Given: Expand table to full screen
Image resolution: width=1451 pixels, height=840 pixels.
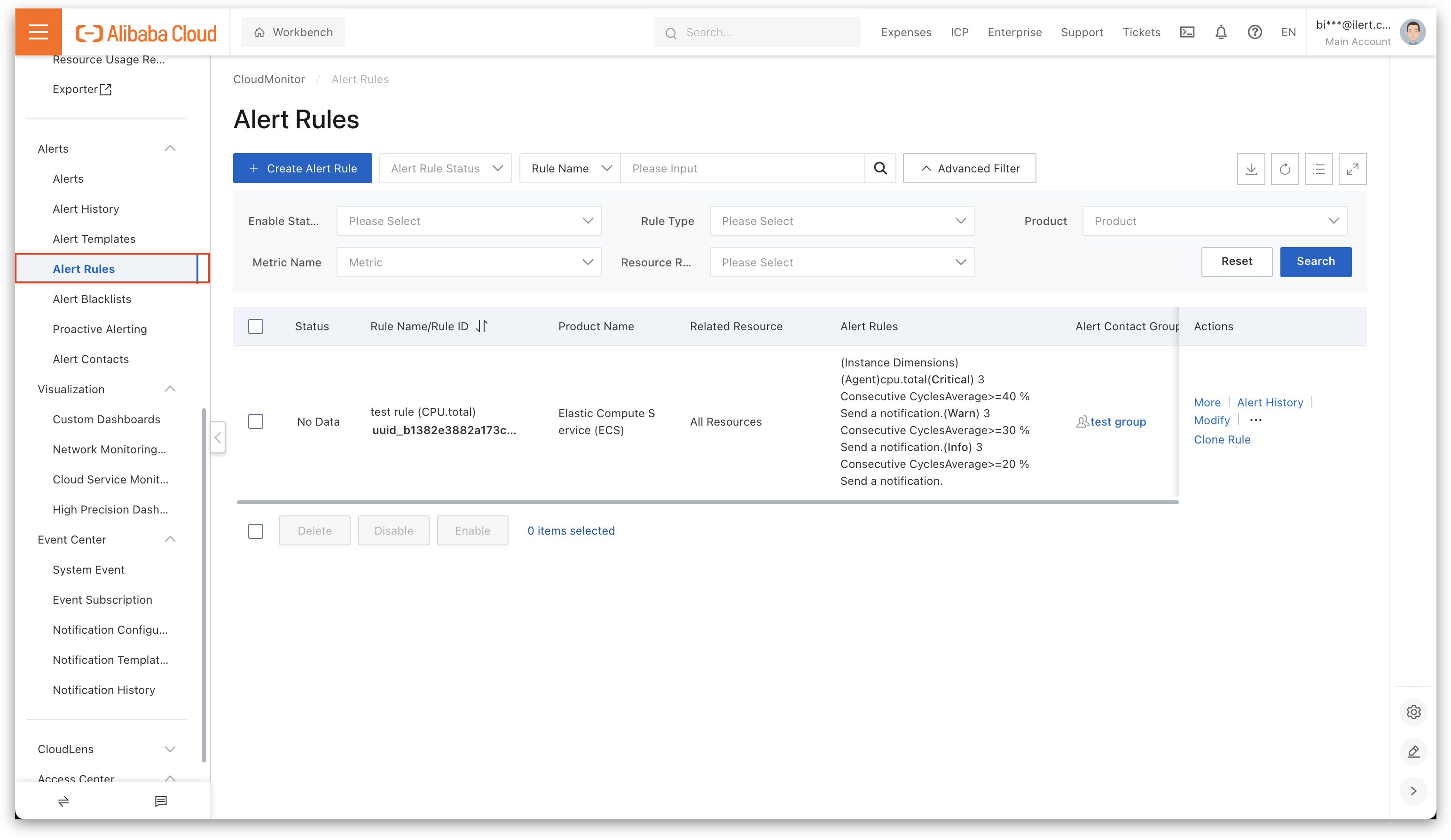Looking at the screenshot, I should pyautogui.click(x=1352, y=169).
